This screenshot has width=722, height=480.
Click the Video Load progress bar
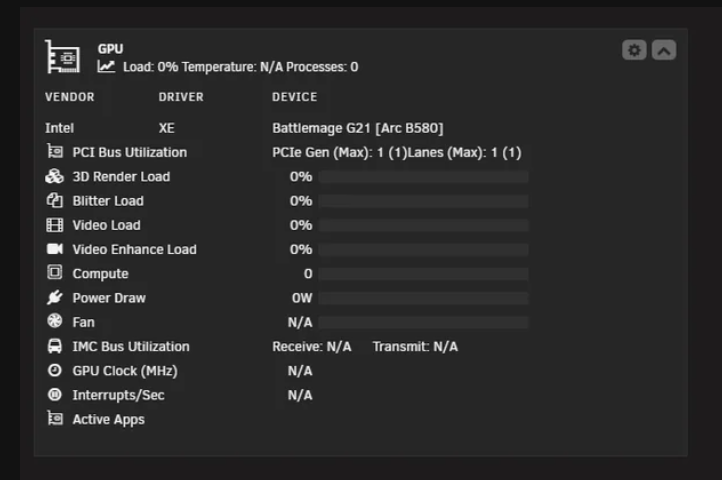pos(424,225)
